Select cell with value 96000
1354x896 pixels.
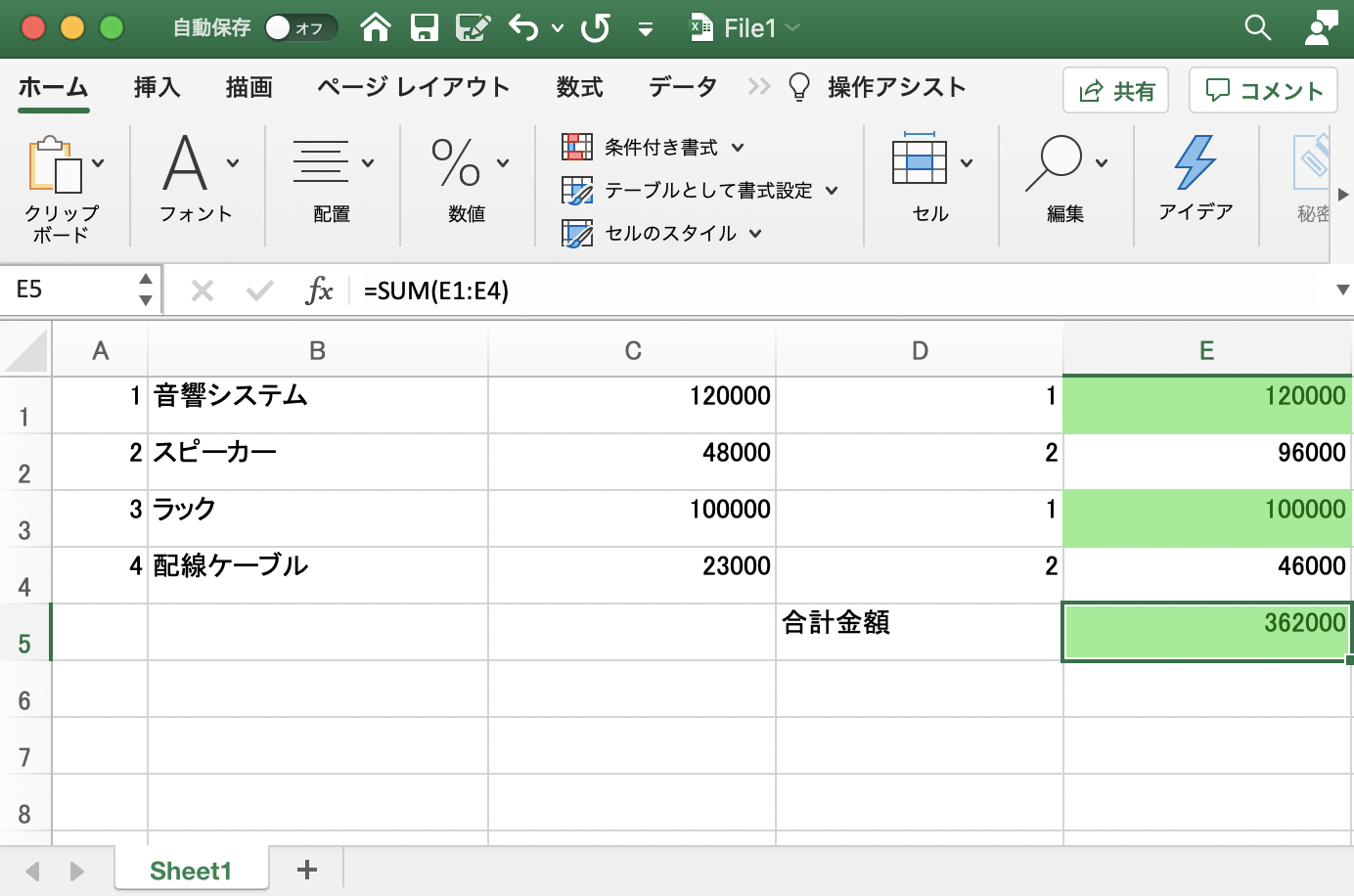click(x=1207, y=463)
